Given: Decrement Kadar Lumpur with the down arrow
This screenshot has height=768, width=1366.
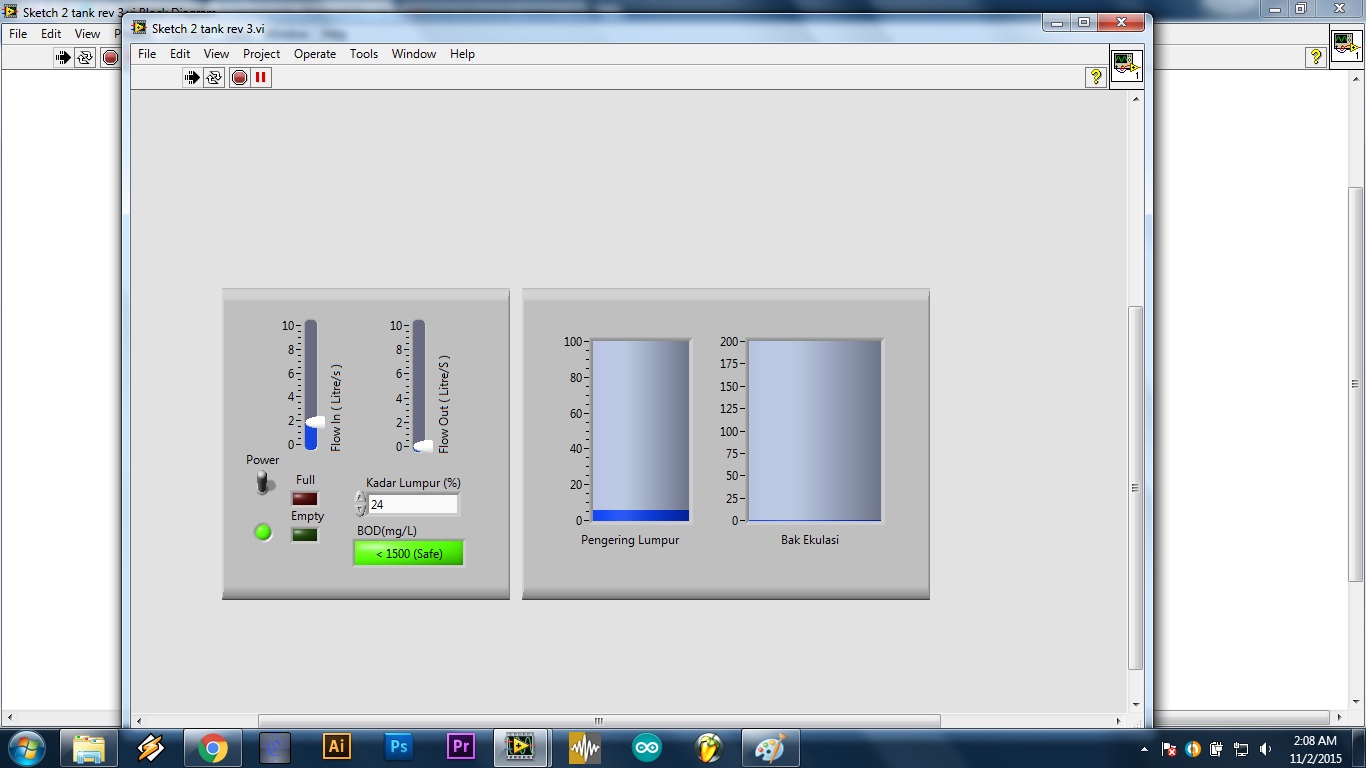Looking at the screenshot, I should coord(360,510).
